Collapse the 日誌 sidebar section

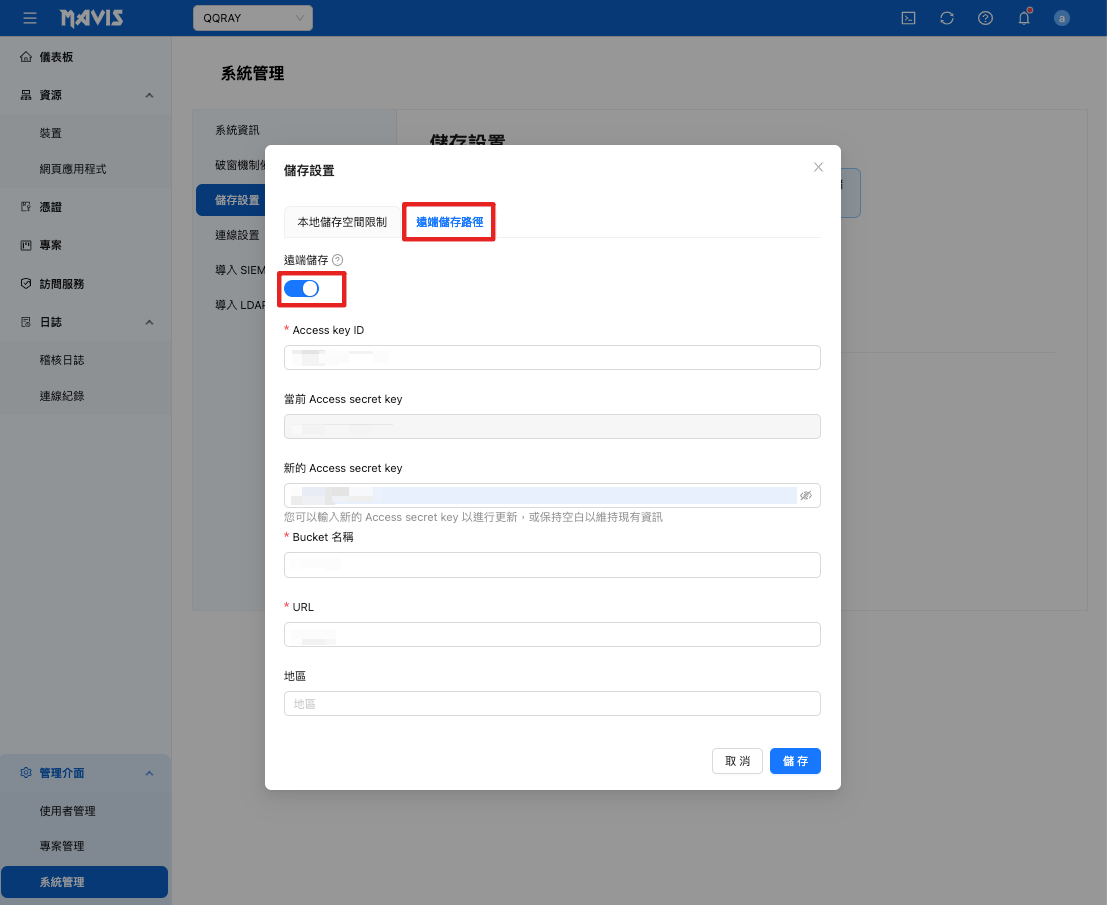point(149,322)
